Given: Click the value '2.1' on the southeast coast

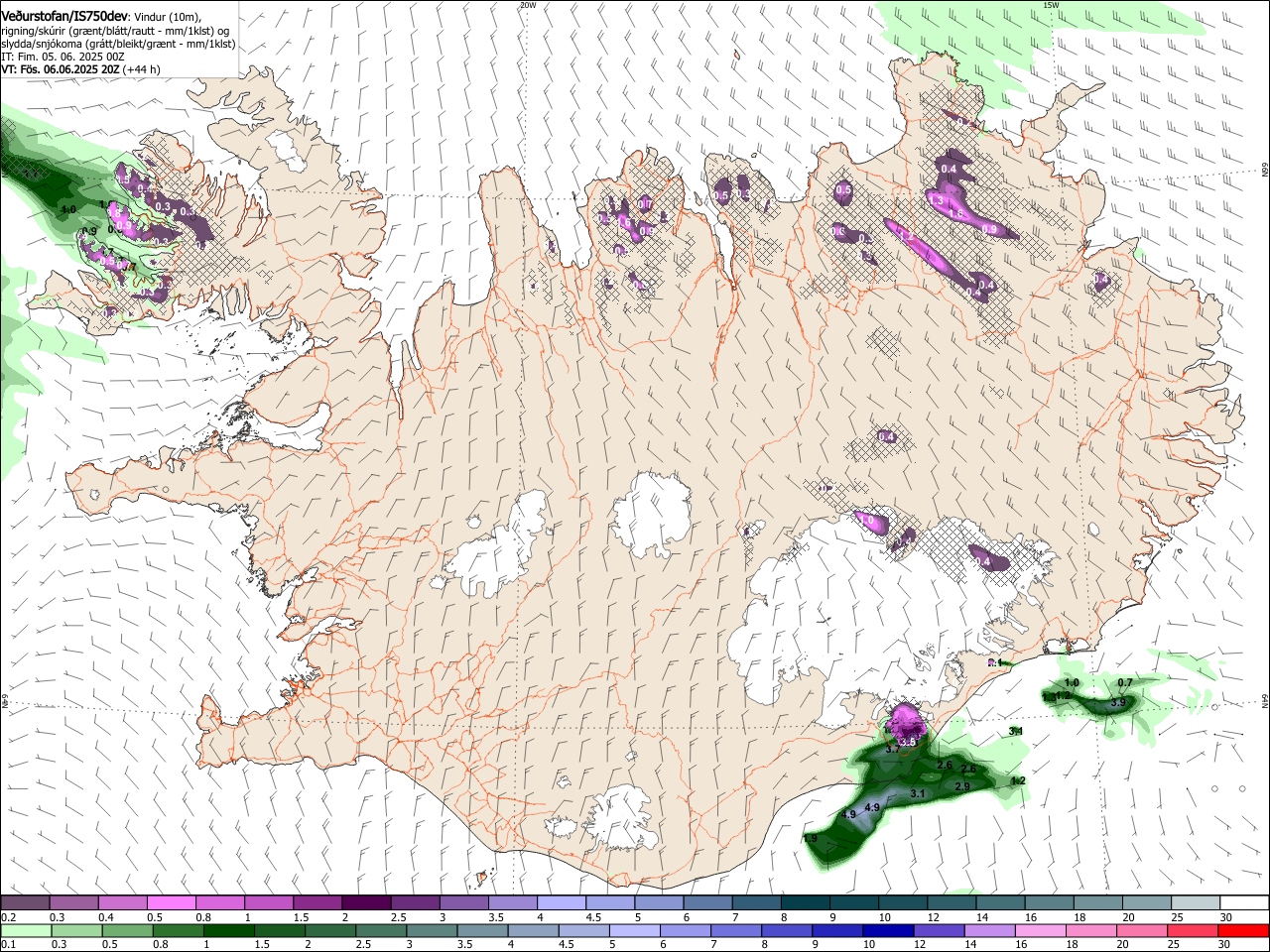Looking at the screenshot, I should point(995,662).
